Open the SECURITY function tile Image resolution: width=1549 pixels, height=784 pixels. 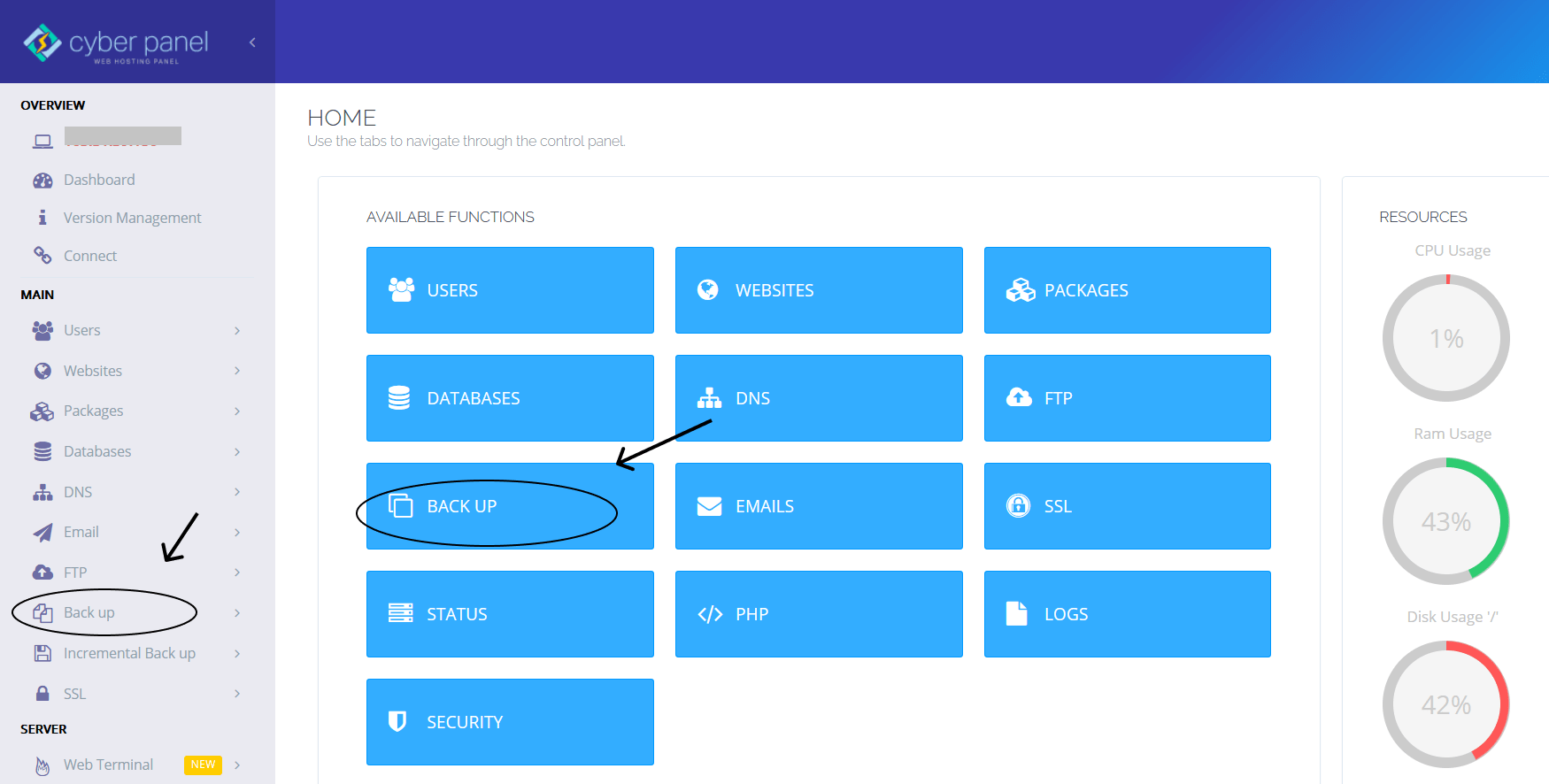tap(510, 722)
